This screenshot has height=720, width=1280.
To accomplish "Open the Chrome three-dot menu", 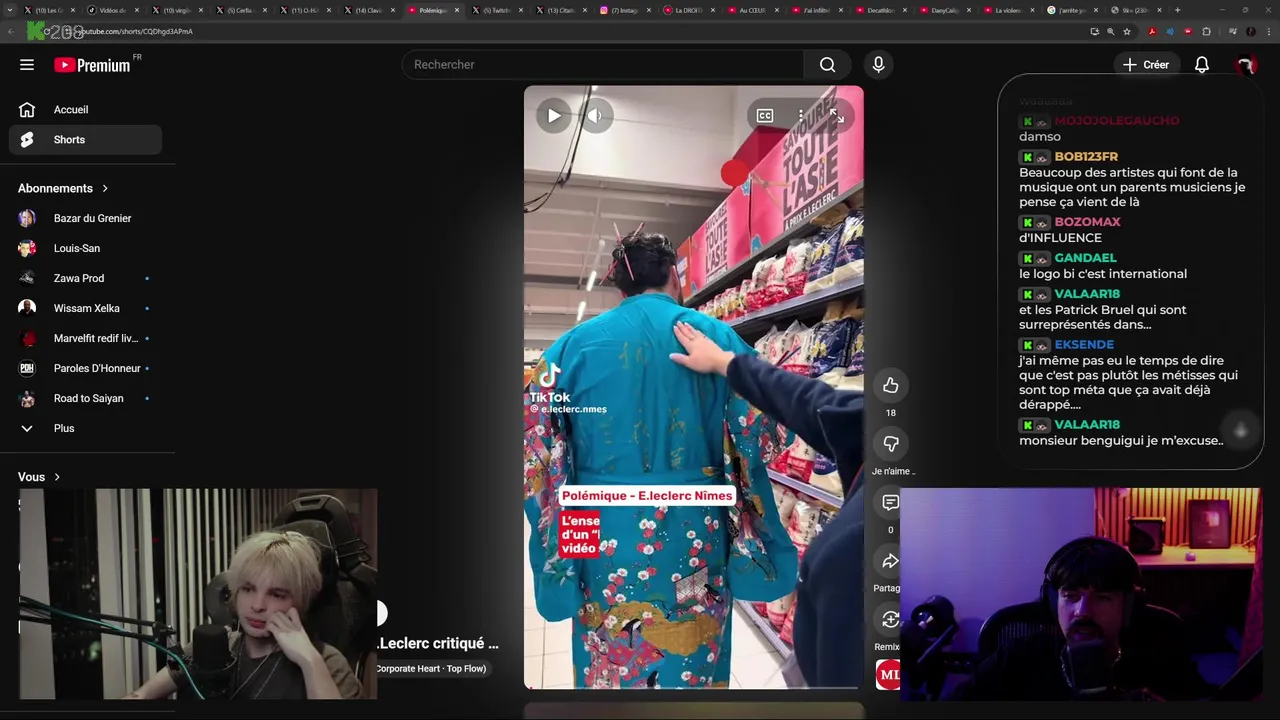I will 1268,32.
